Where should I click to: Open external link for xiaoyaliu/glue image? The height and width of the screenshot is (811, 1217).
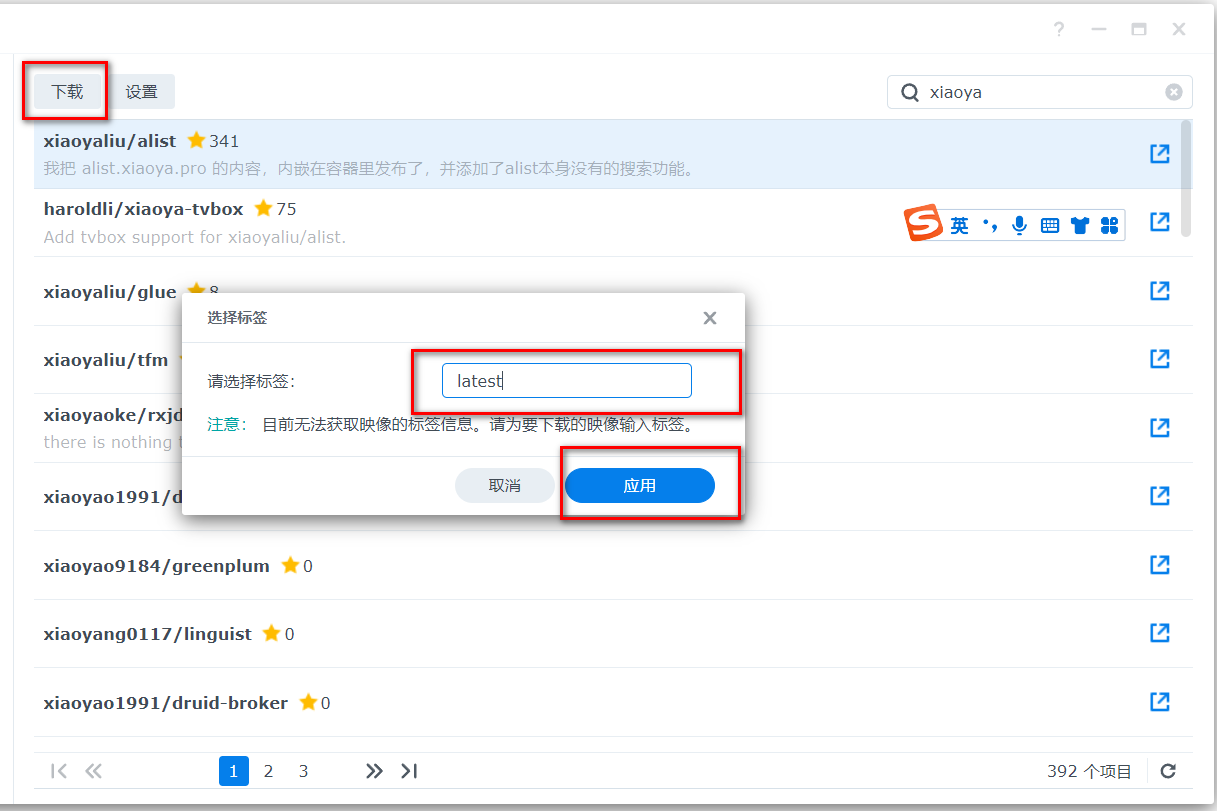tap(1159, 291)
